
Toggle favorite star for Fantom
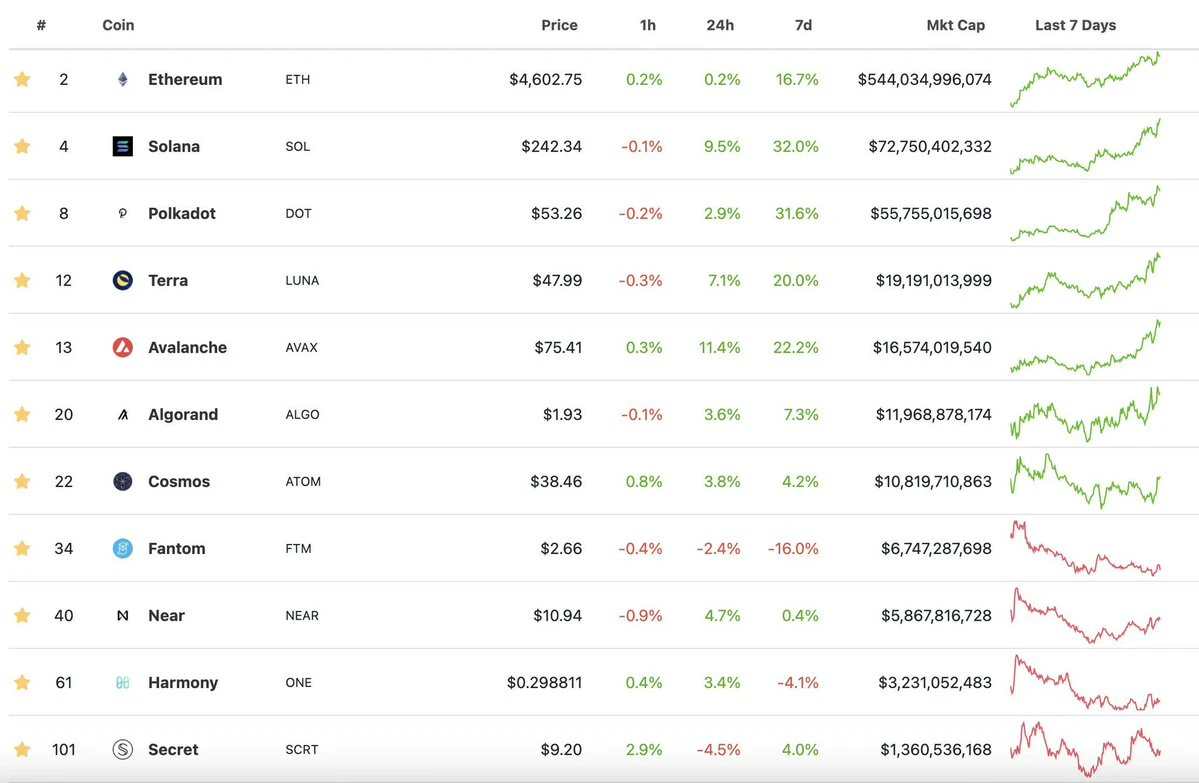pyautogui.click(x=22, y=548)
